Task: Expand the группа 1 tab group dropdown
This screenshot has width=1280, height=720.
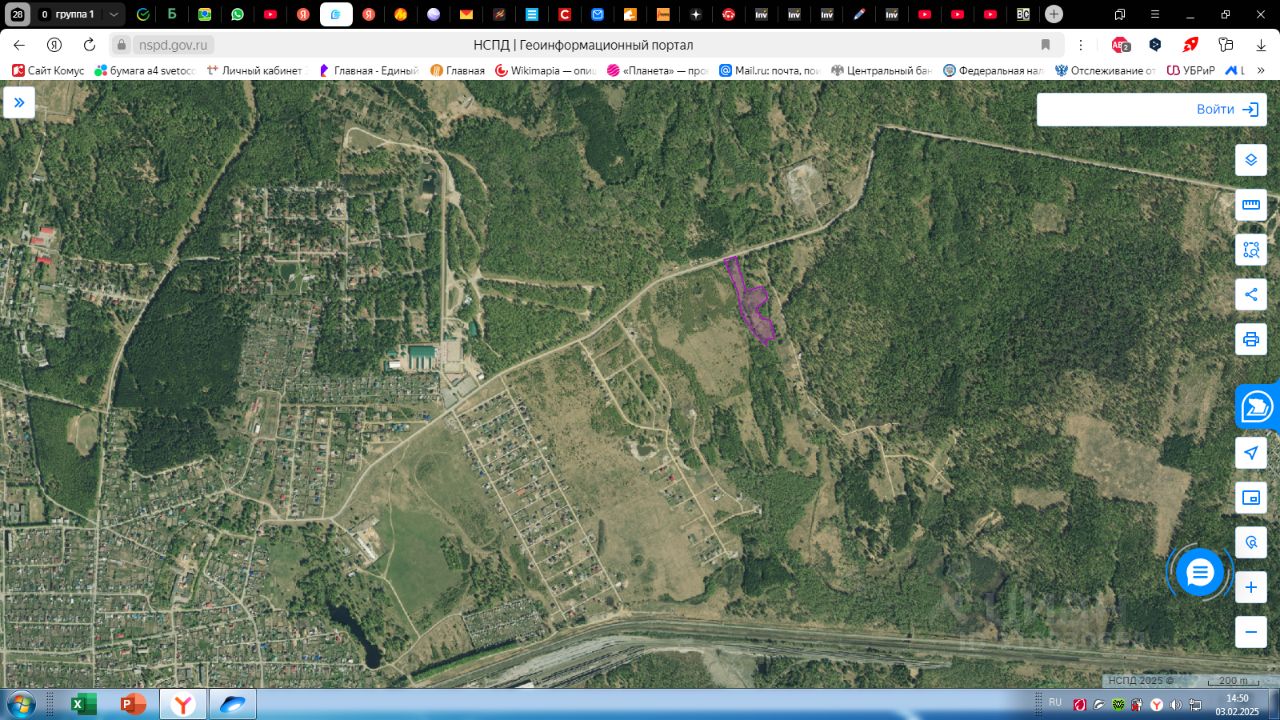Action: click(114, 15)
